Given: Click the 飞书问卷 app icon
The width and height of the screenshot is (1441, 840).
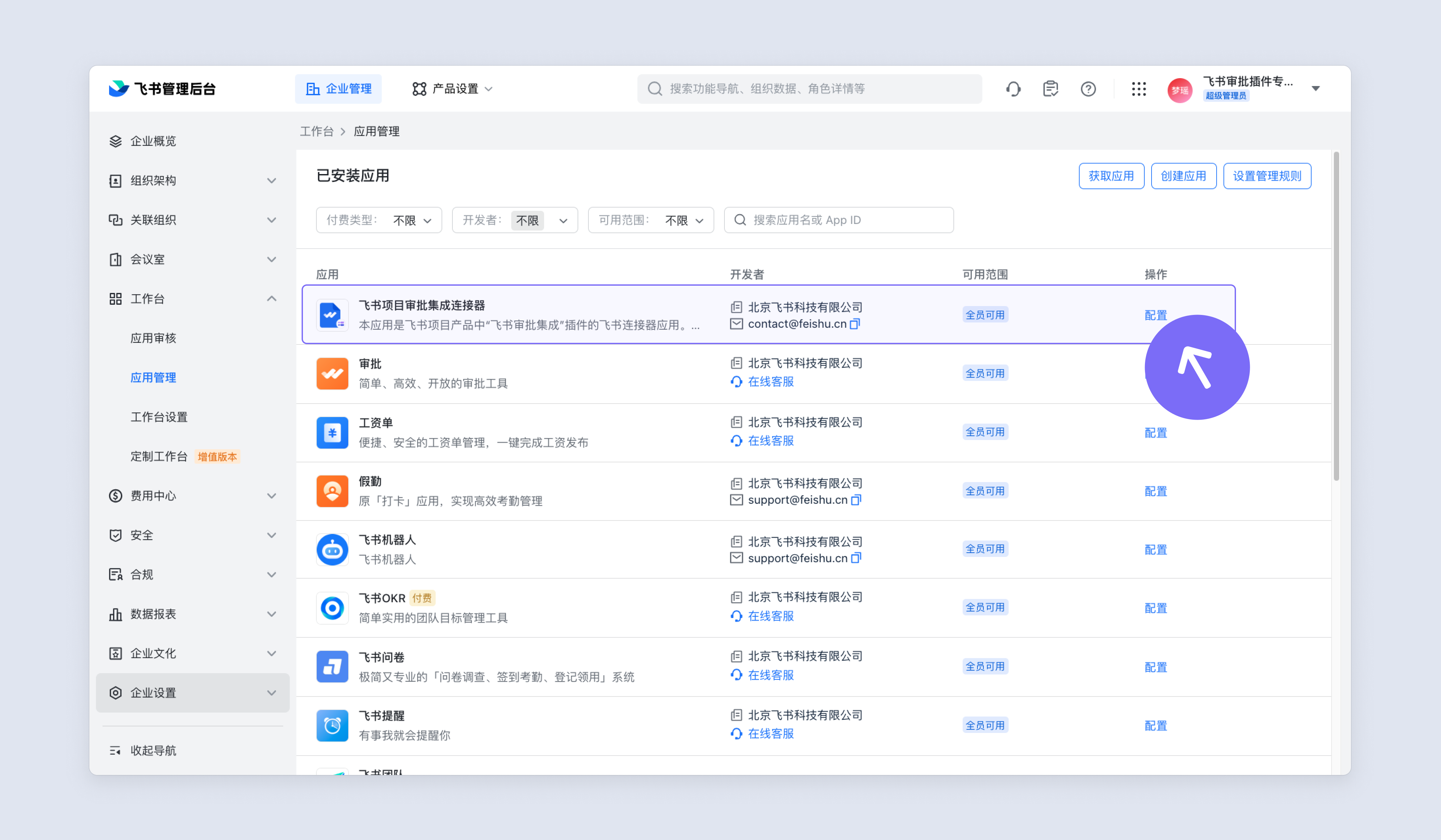Looking at the screenshot, I should tap(332, 666).
